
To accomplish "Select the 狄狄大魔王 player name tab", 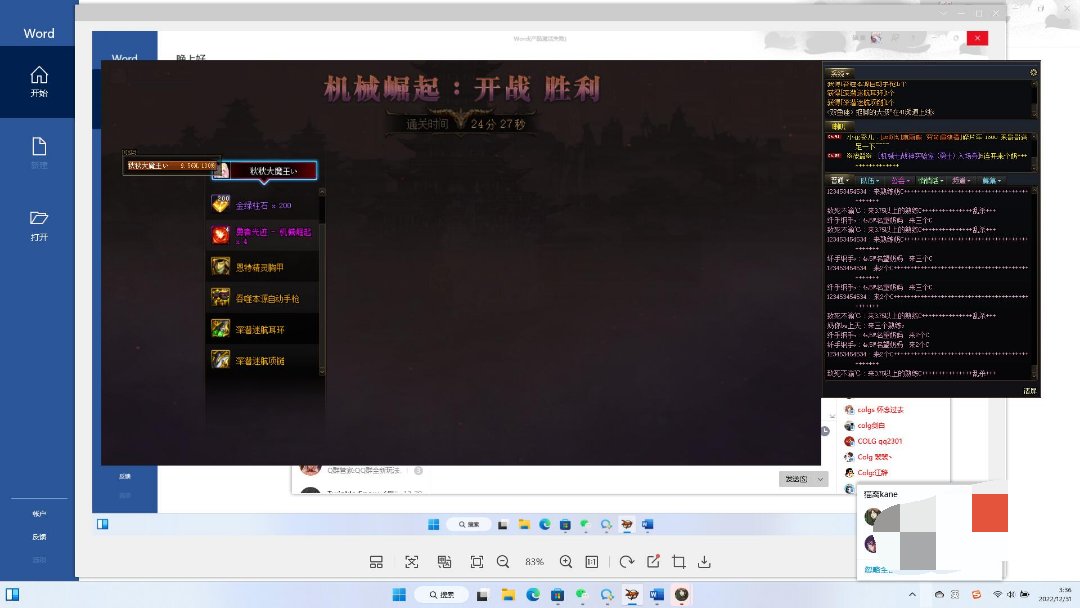I will click(x=264, y=171).
